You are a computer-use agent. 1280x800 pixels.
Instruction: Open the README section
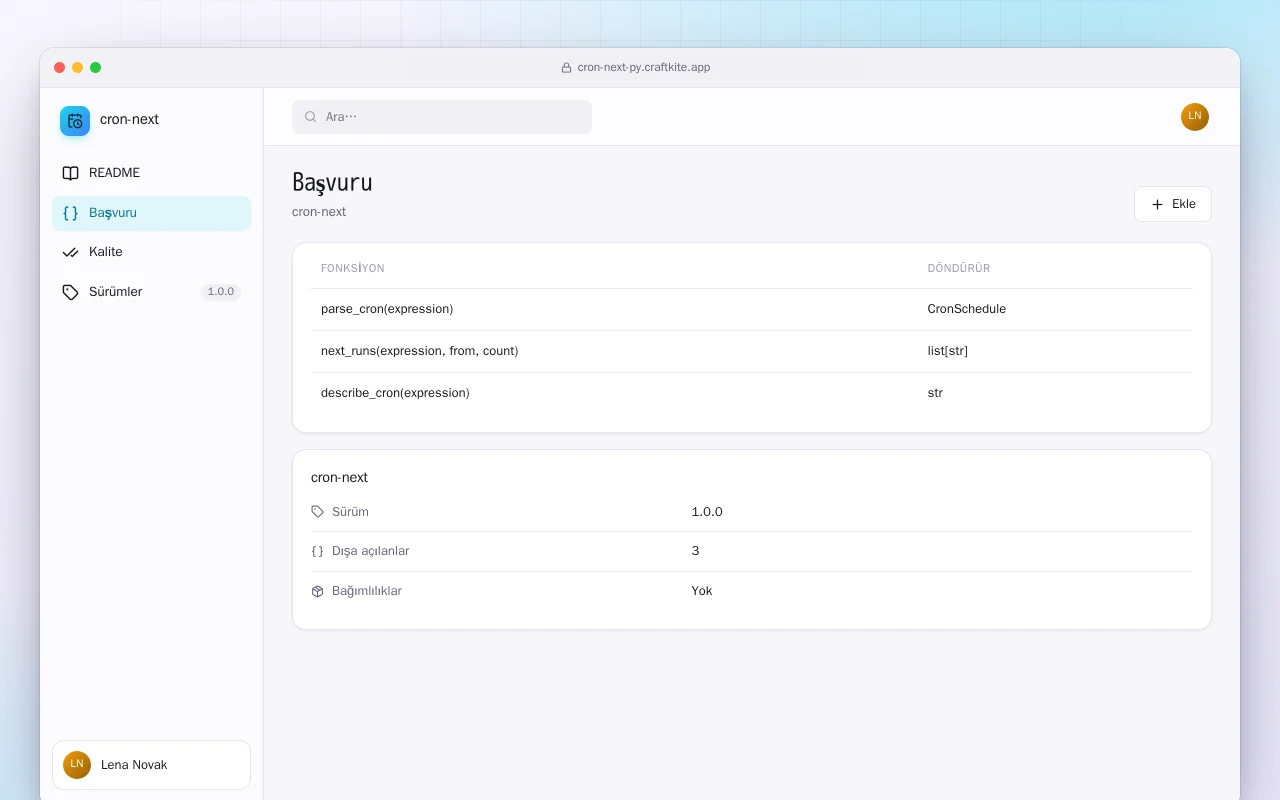[151, 173]
